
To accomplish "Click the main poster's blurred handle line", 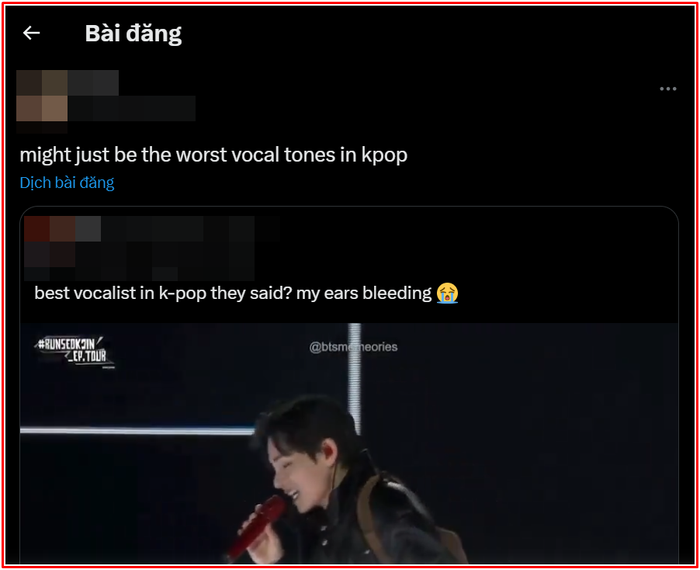I will pos(132,108).
